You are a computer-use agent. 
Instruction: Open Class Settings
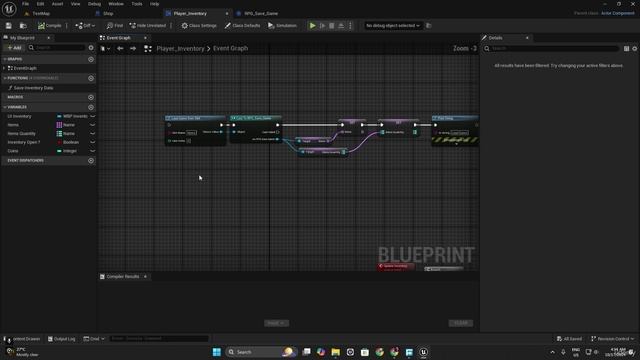(199, 26)
